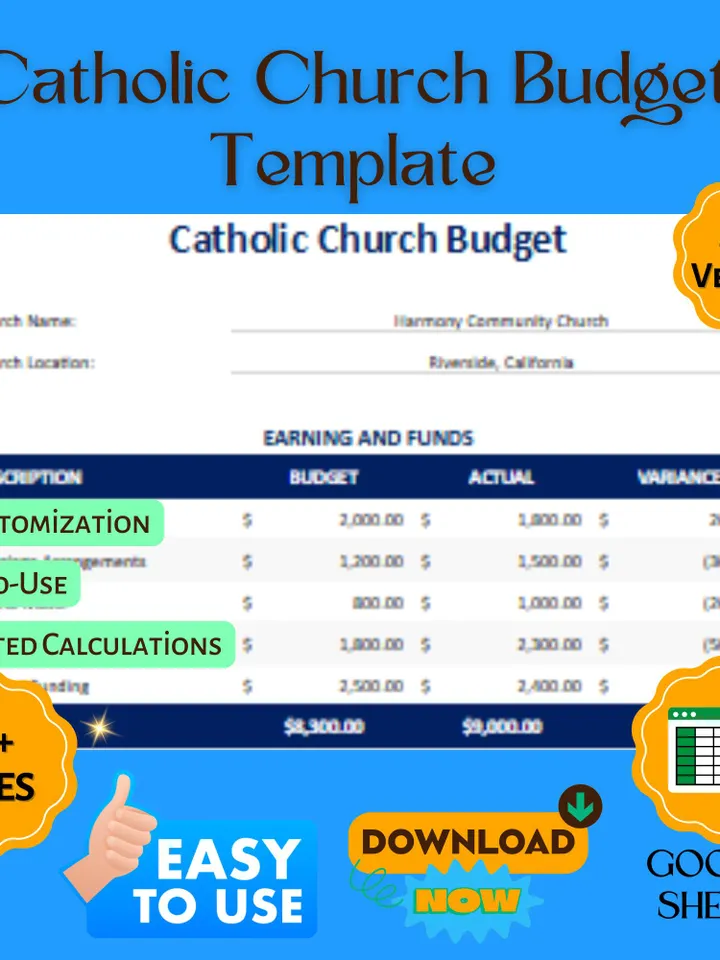720x960 pixels.
Task: Click the $8,300.00 budget total
Action: coord(324,727)
